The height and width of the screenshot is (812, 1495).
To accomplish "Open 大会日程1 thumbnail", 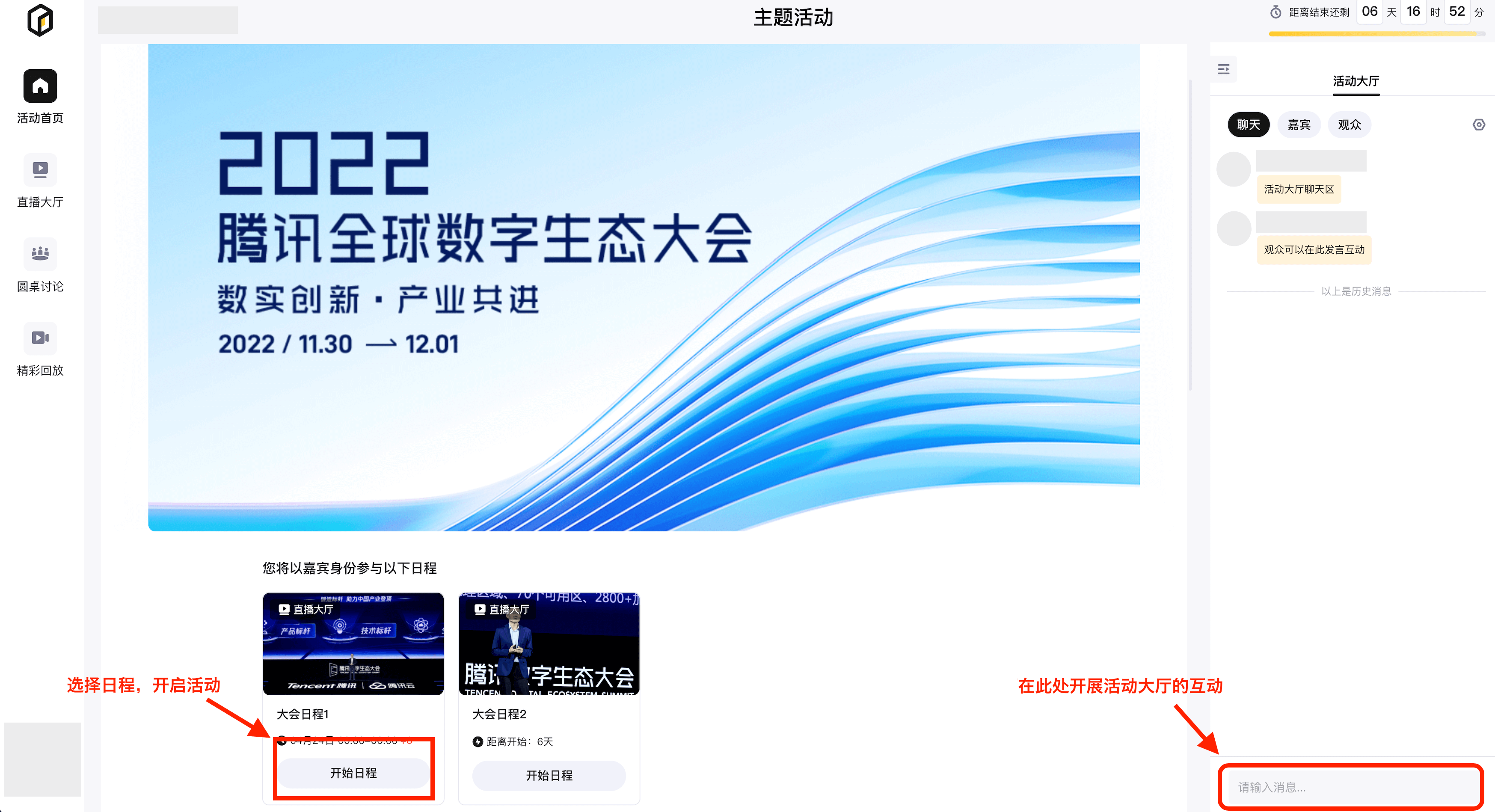I will 353,643.
